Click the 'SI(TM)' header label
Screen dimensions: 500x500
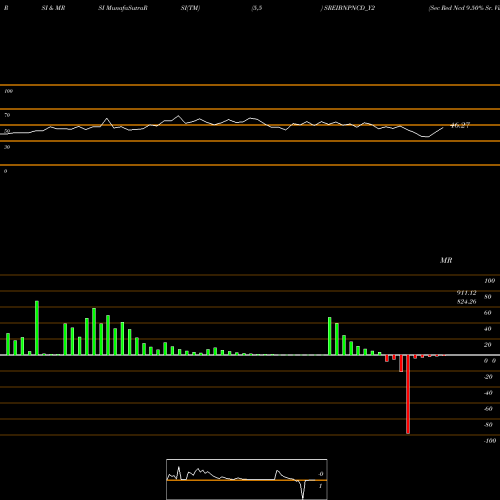pyautogui.click(x=190, y=8)
